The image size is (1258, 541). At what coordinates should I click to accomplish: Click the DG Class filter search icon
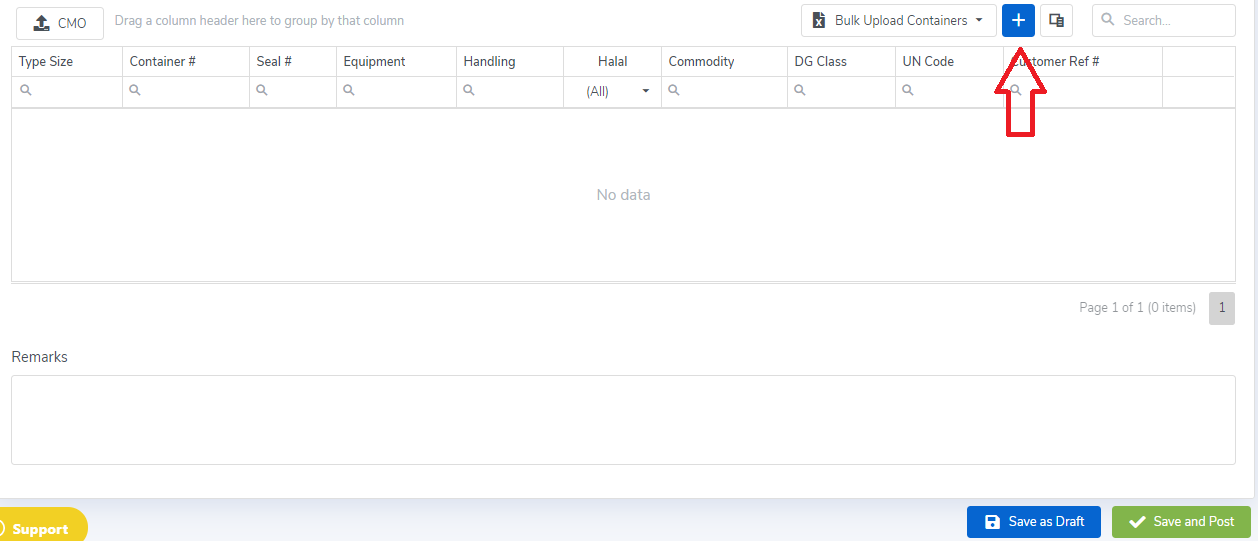pos(800,91)
